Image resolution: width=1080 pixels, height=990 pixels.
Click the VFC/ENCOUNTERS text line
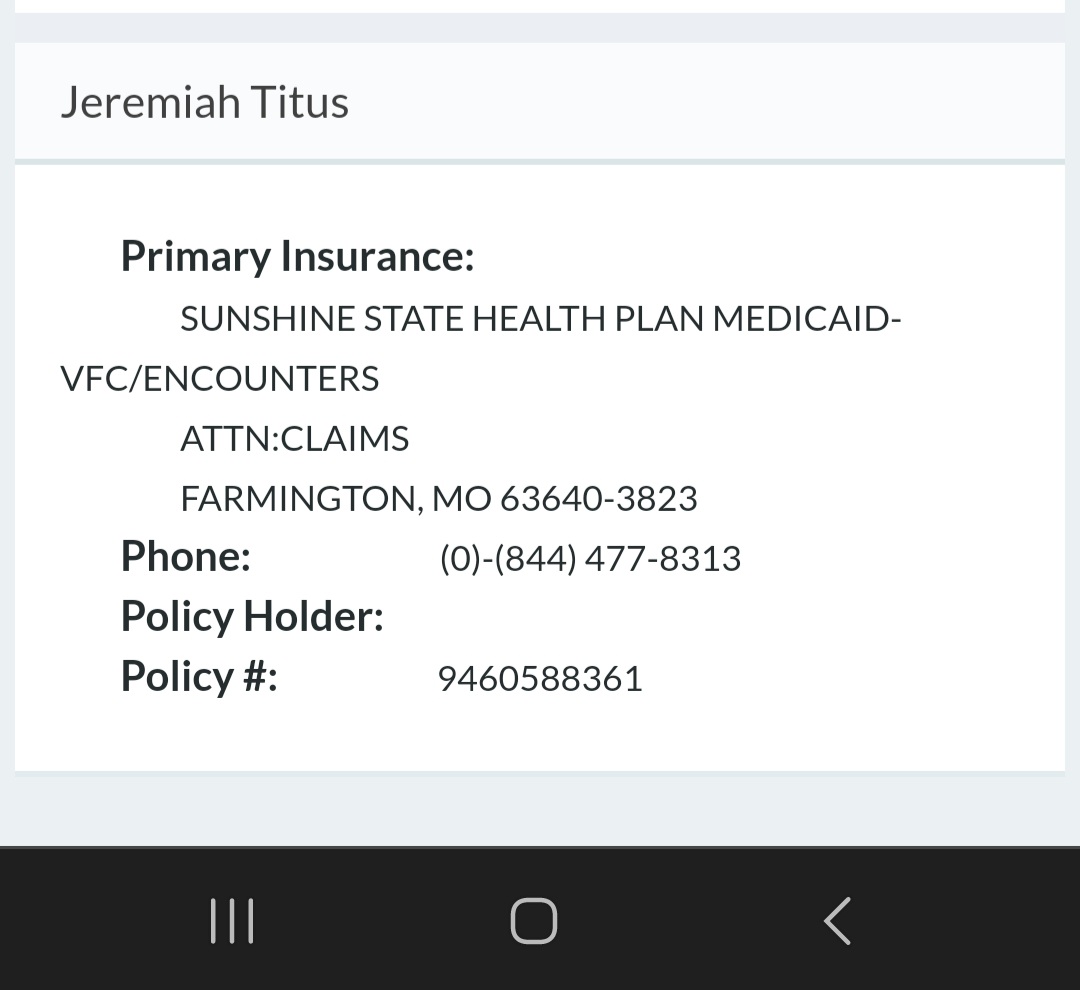pyautogui.click(x=220, y=379)
